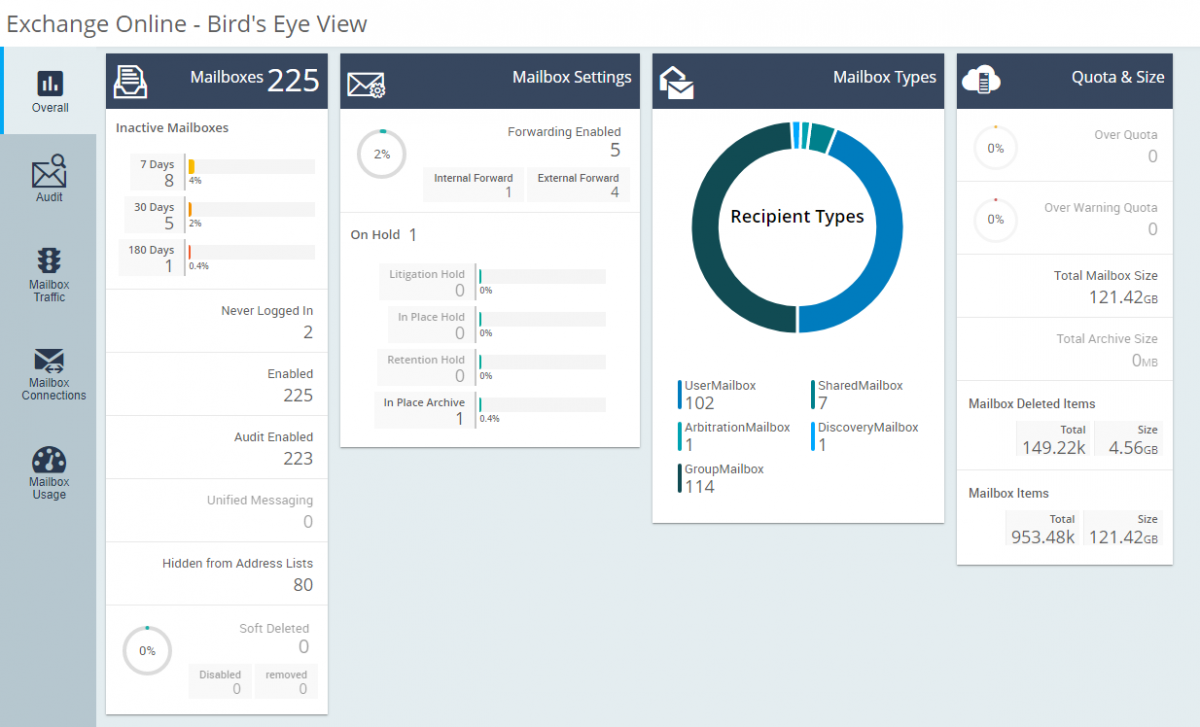Click the 180 Days inactive count 1
The image size is (1200, 727).
pos(169,266)
